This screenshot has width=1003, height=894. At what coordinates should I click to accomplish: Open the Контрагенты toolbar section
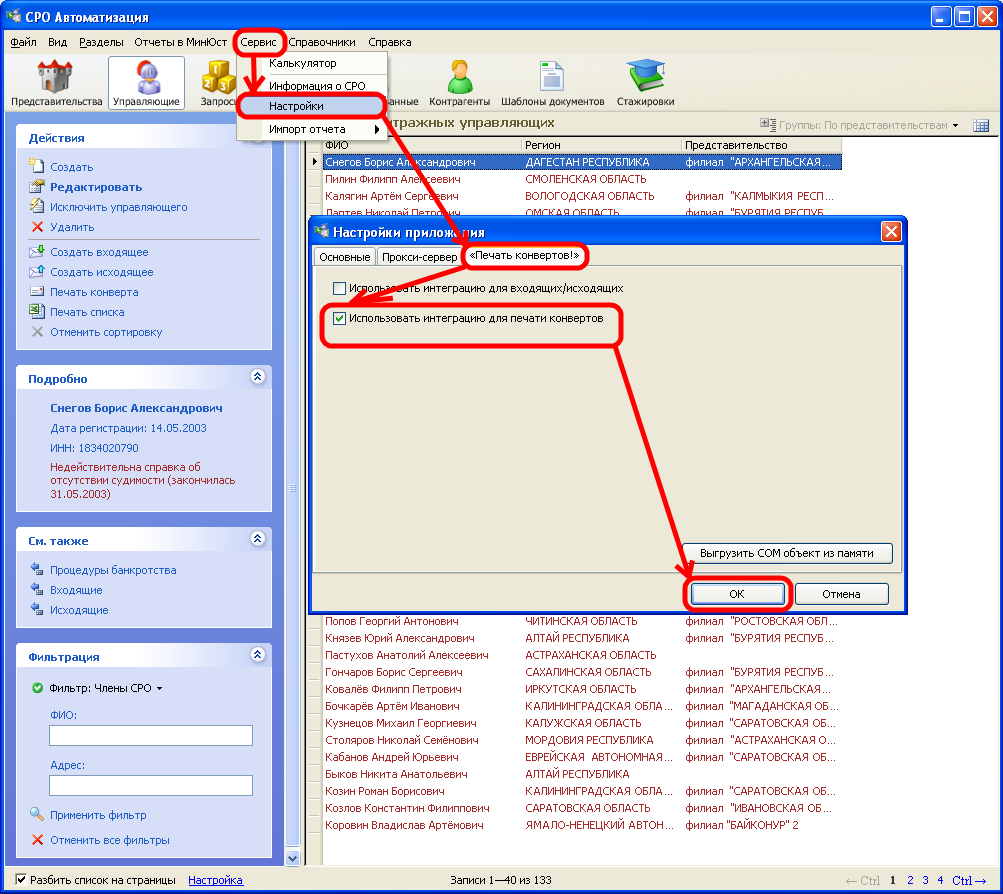[459, 83]
